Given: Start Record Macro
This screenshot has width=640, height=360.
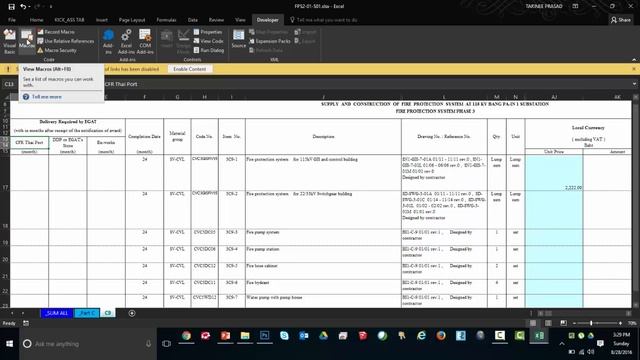Looking at the screenshot, I should pos(56,31).
